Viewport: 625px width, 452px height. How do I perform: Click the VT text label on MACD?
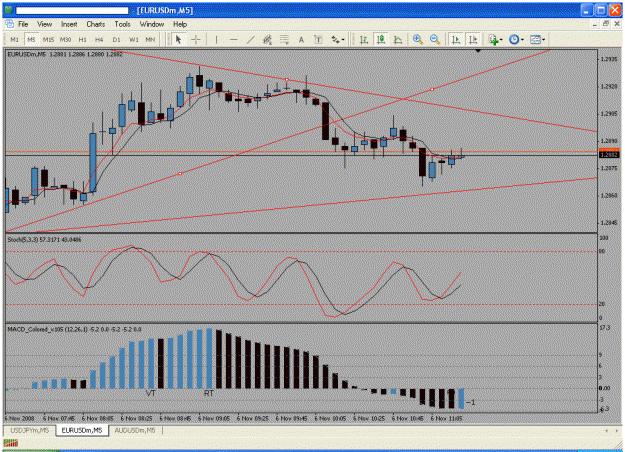pos(151,393)
